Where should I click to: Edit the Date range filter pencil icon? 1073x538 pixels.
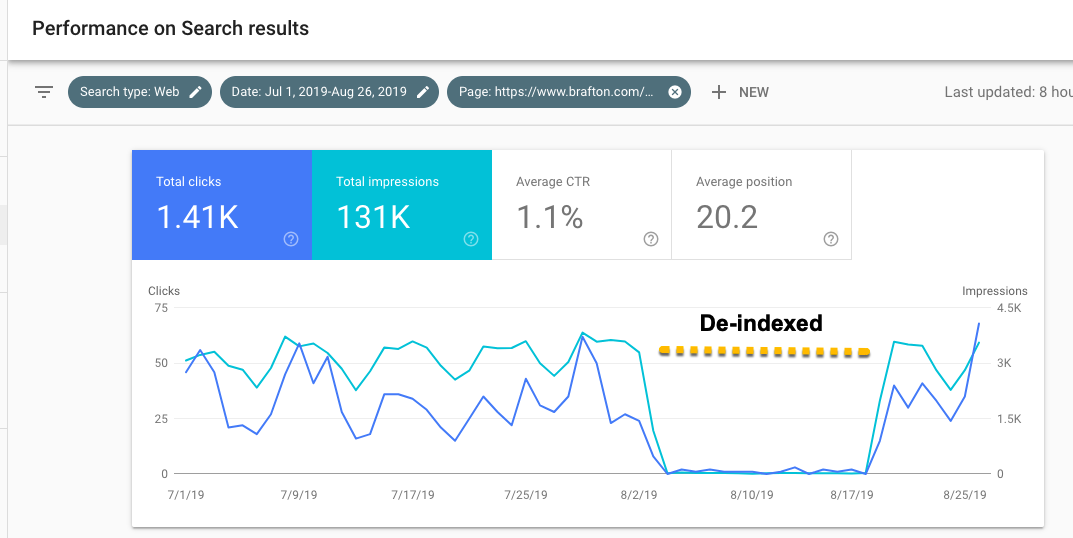pos(423,92)
